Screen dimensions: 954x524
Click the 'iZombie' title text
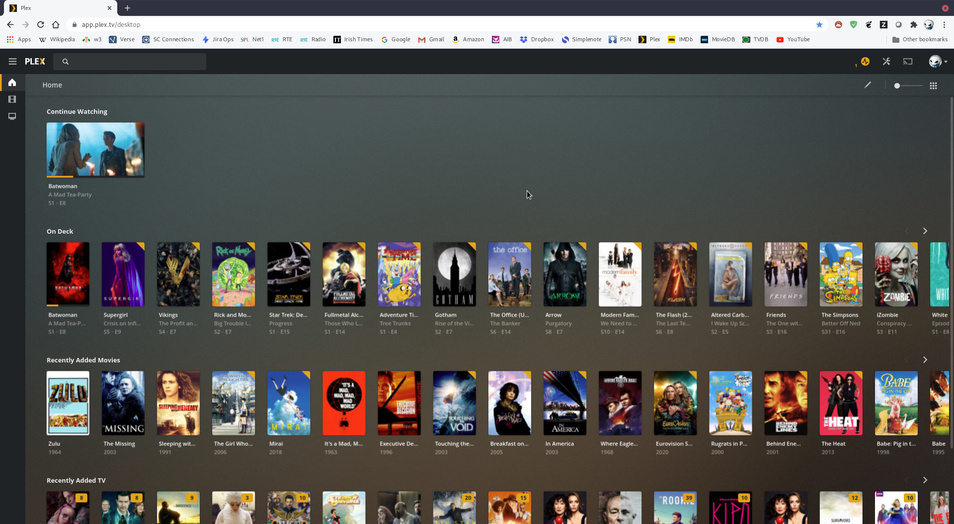[x=886, y=315]
